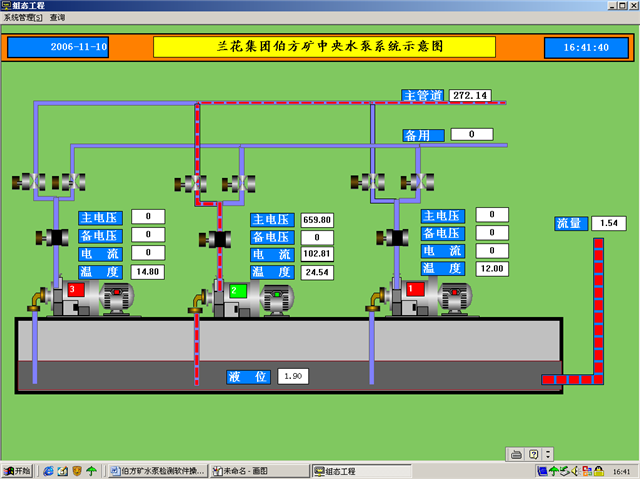Viewport: 640px width, 479px height.
Task: Click the 主管道 label
Action: point(423,95)
